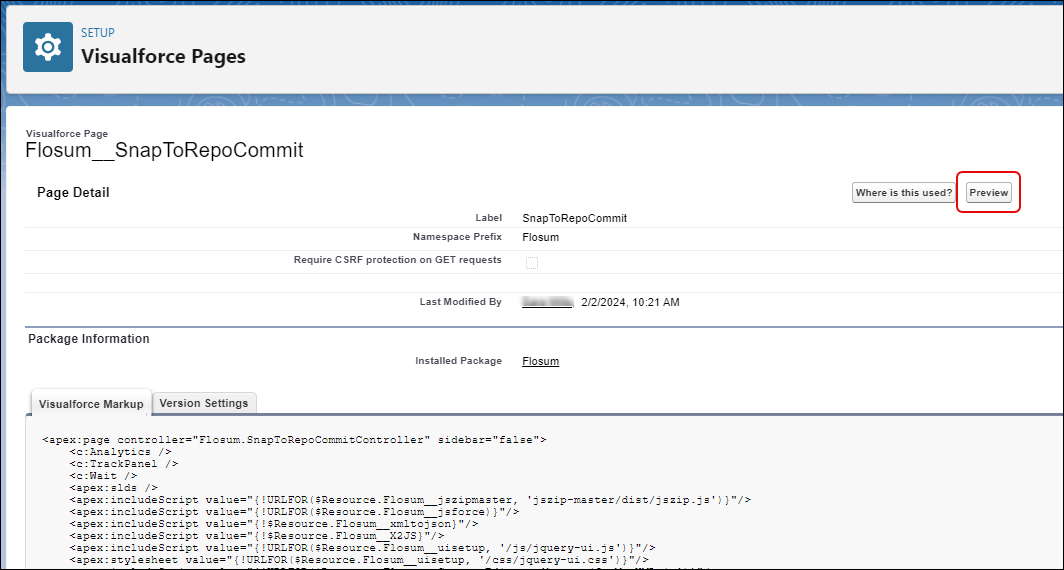Click the '<c:Wait />' markup line

click(x=102, y=476)
